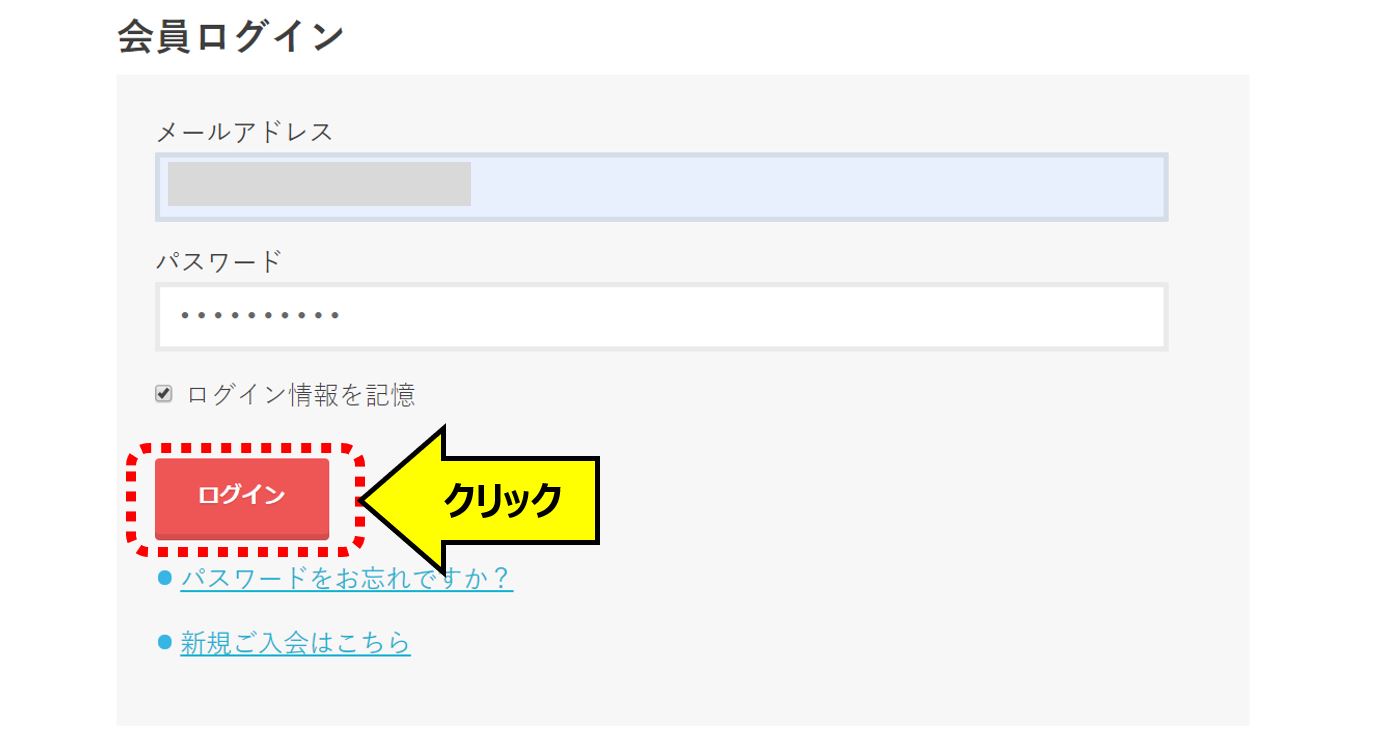Select the クリック text on arrow
The image size is (1375, 750).
click(x=503, y=500)
